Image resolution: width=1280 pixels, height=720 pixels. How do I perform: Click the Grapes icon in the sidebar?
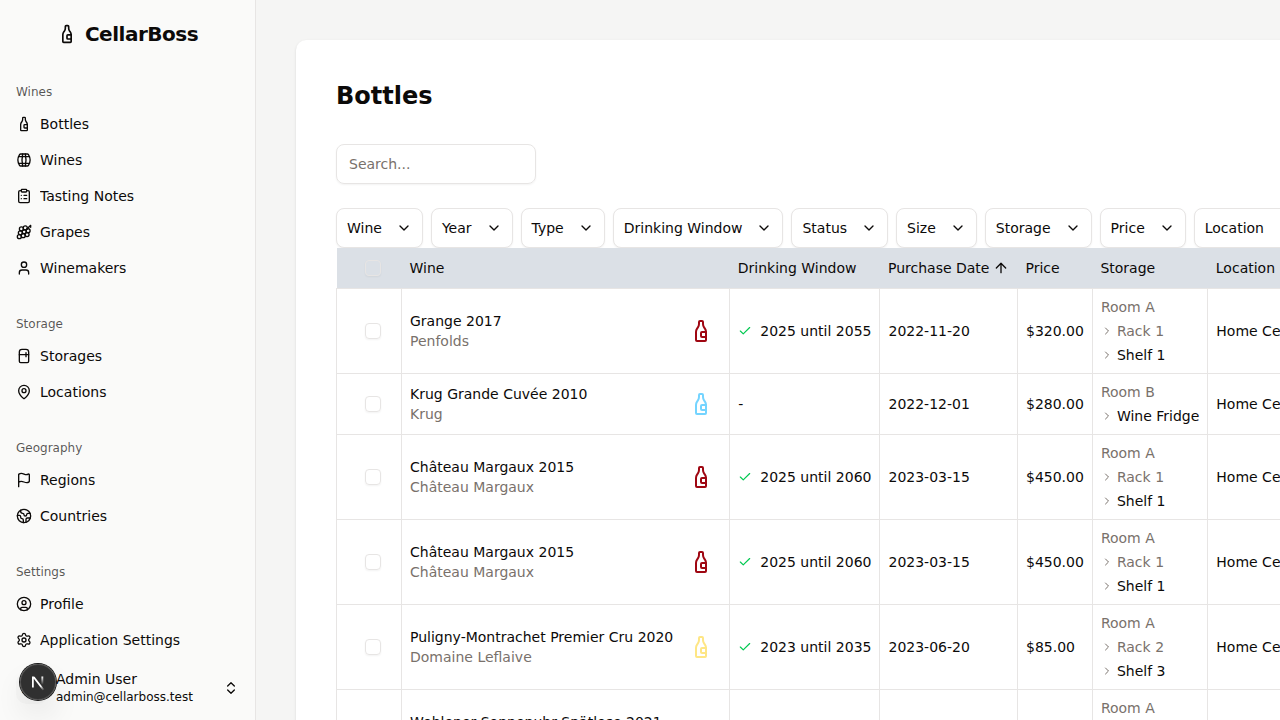tap(23, 231)
